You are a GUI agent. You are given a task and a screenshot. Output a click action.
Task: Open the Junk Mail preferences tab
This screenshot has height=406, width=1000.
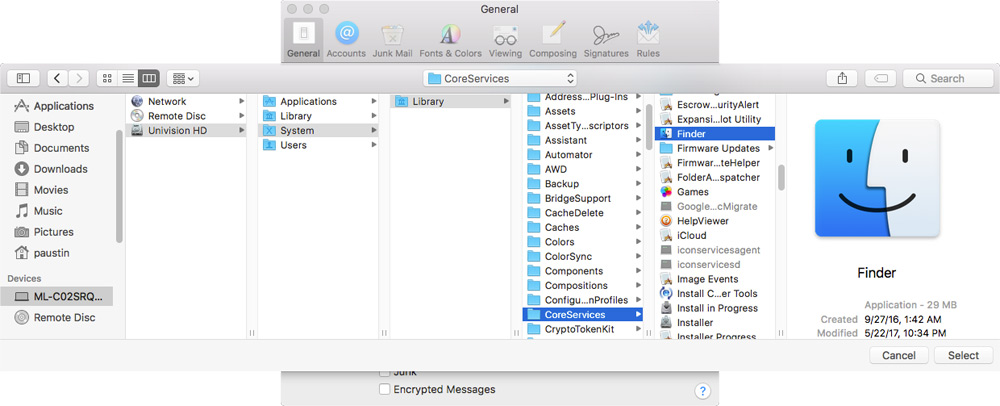392,40
